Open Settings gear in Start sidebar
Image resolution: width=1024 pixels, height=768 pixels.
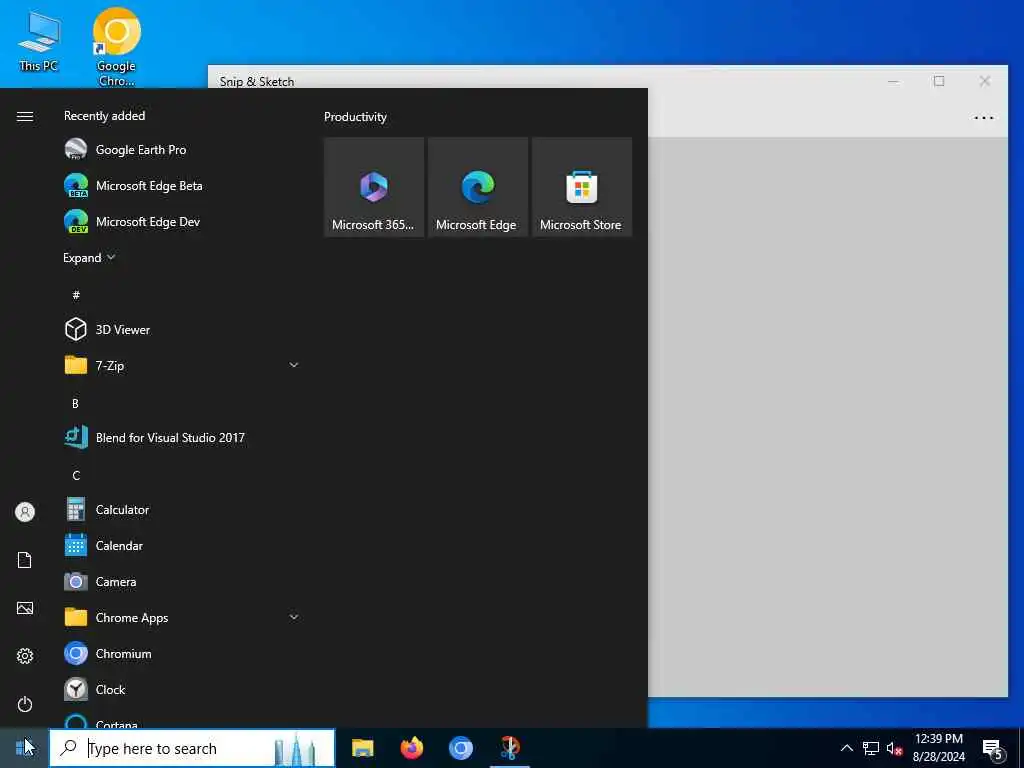click(x=25, y=656)
